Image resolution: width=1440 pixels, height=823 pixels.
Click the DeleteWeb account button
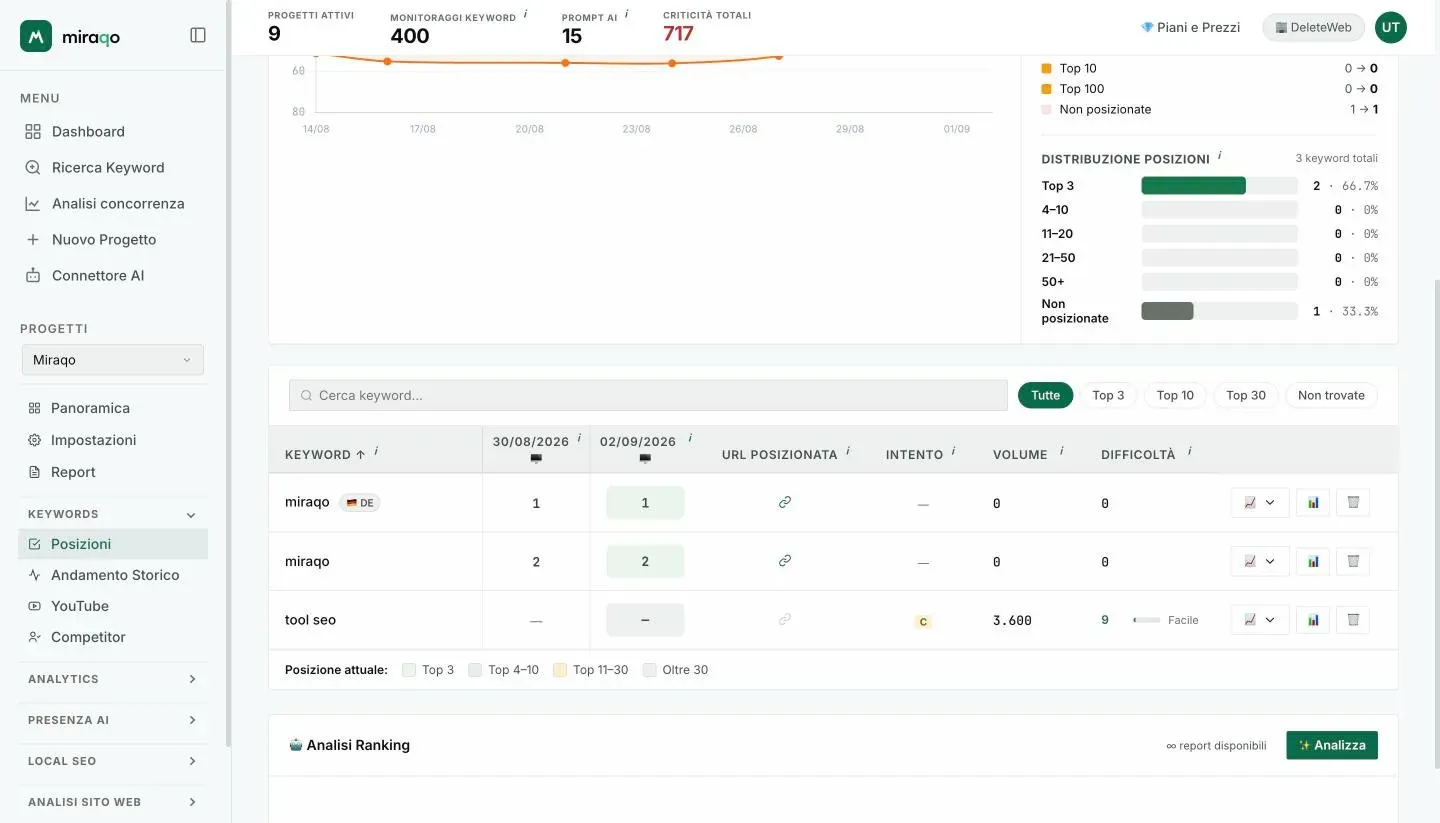click(x=1313, y=27)
